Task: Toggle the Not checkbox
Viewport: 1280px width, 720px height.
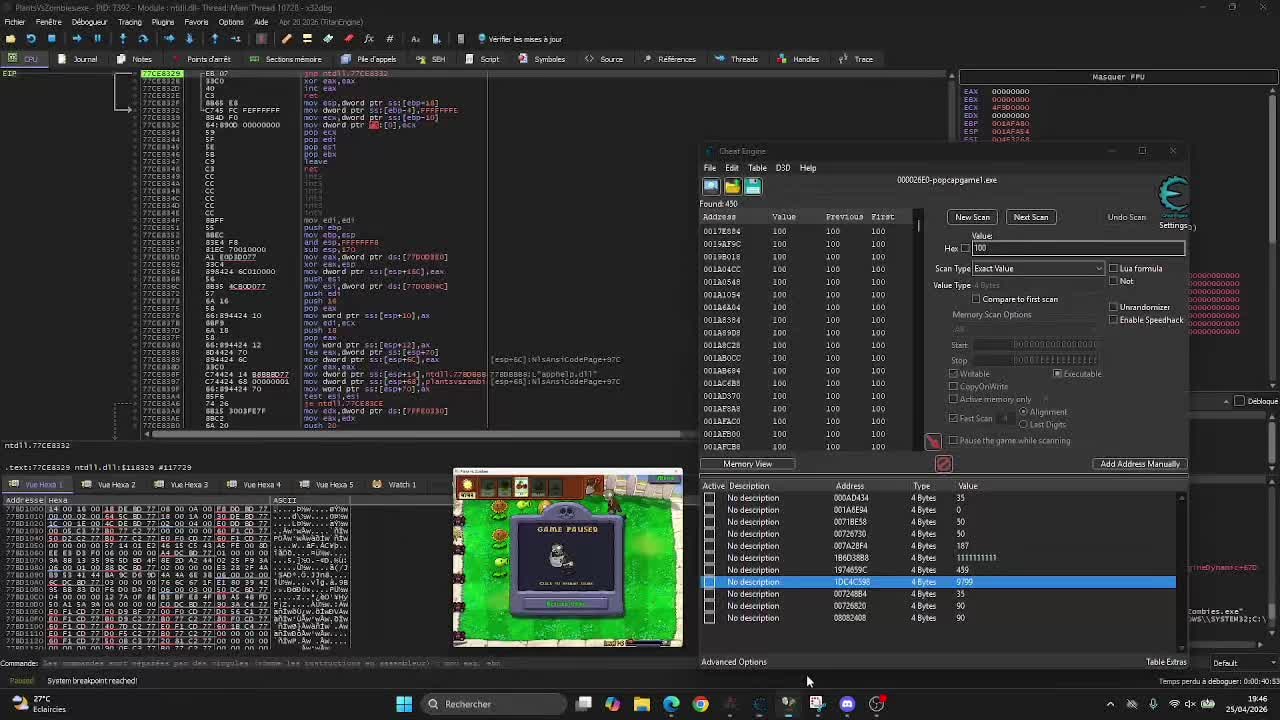Action: point(1113,281)
